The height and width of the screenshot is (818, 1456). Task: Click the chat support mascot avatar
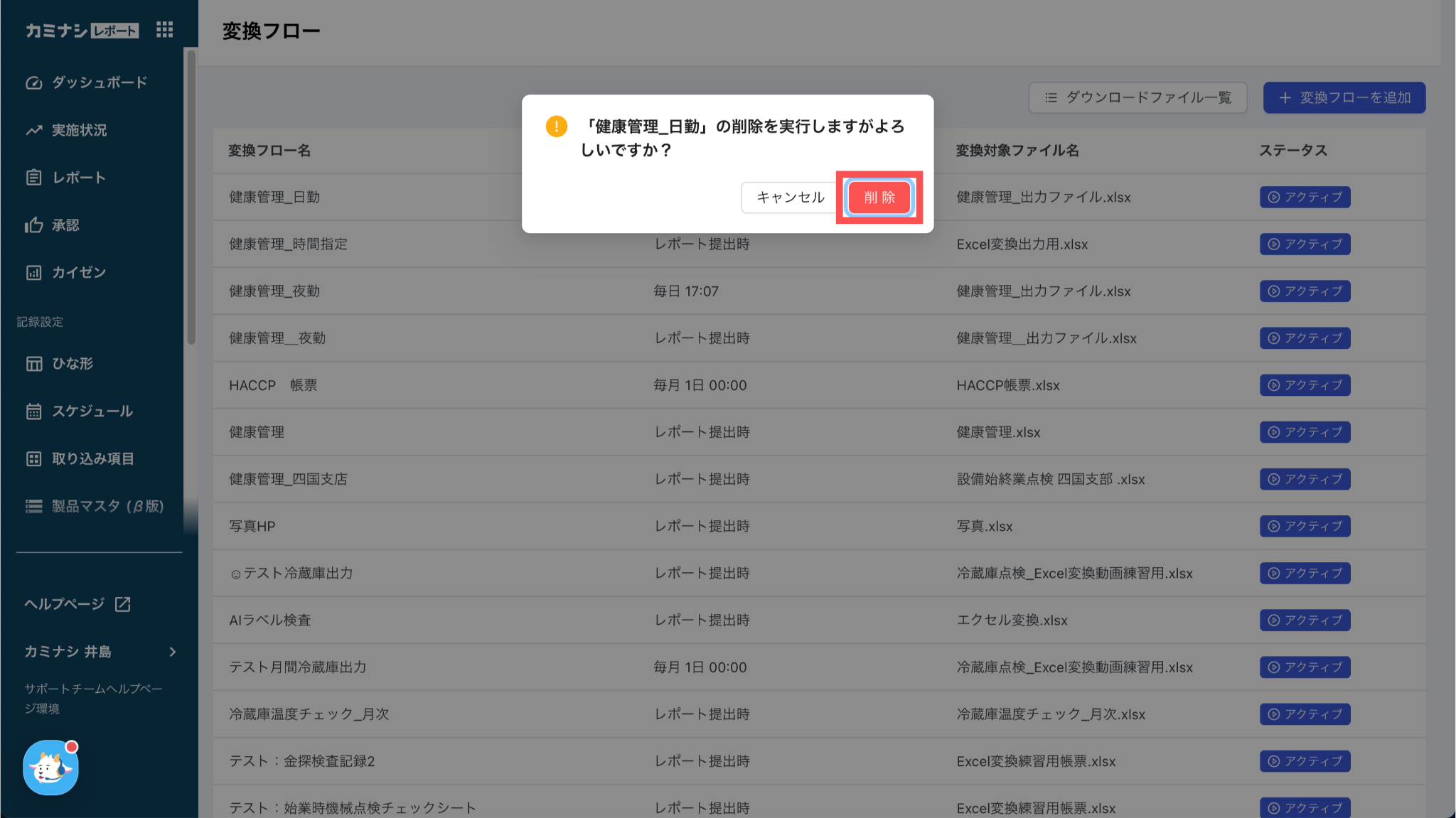pos(50,767)
